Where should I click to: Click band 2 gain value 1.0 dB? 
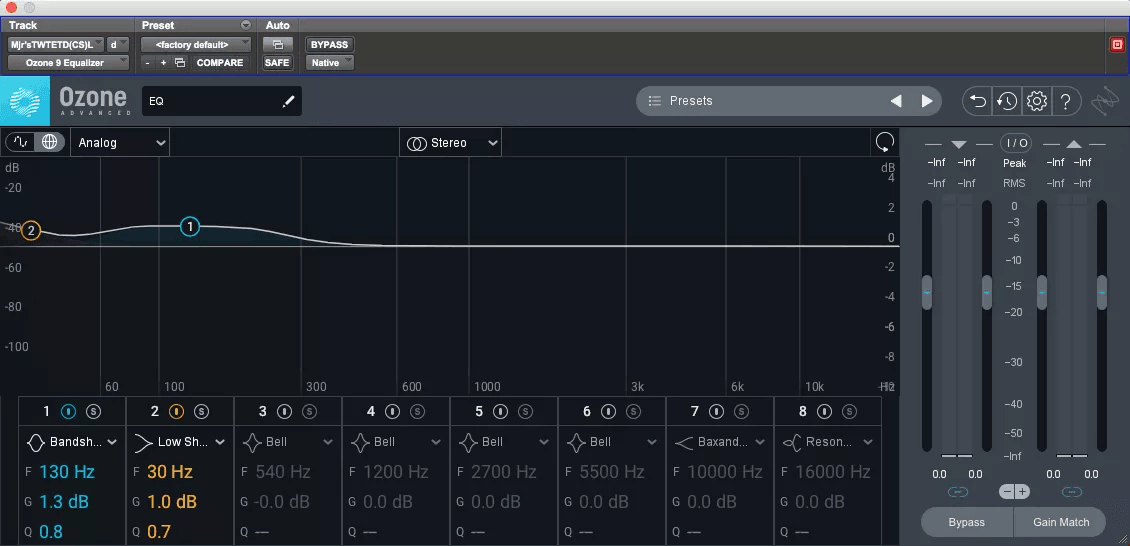click(172, 502)
